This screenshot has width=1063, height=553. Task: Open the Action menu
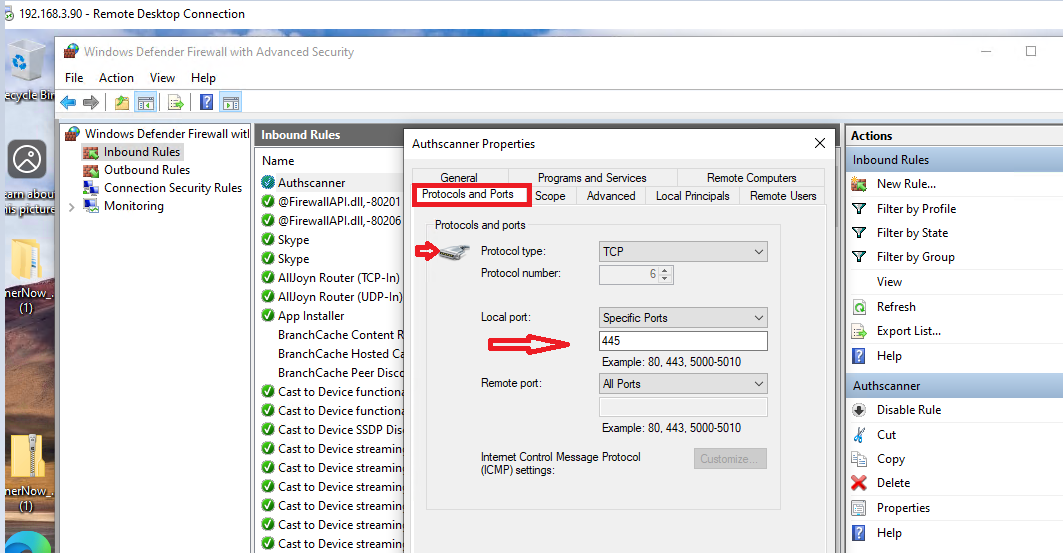116,78
